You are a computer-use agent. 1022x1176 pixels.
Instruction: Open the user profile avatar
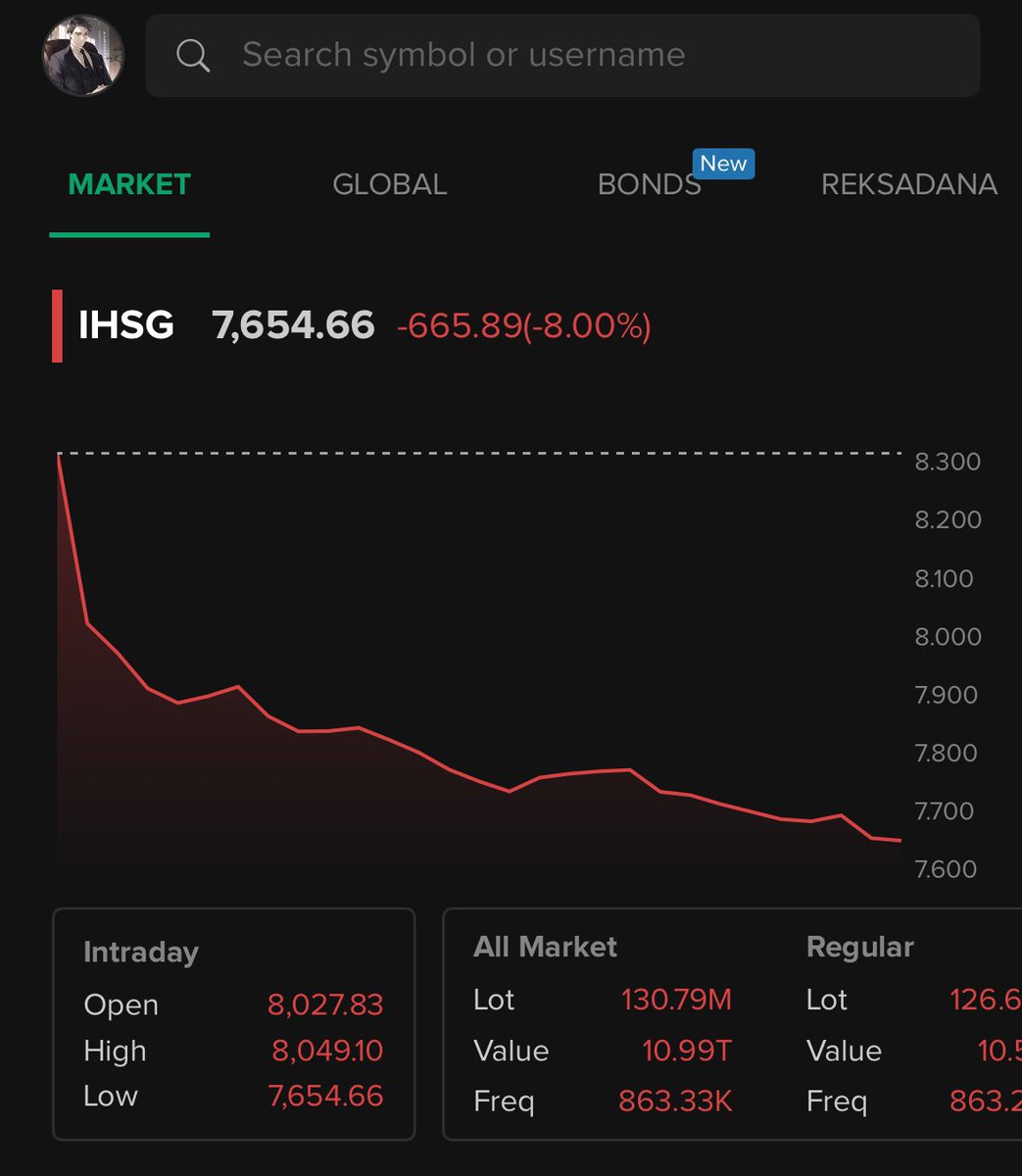tap(83, 55)
